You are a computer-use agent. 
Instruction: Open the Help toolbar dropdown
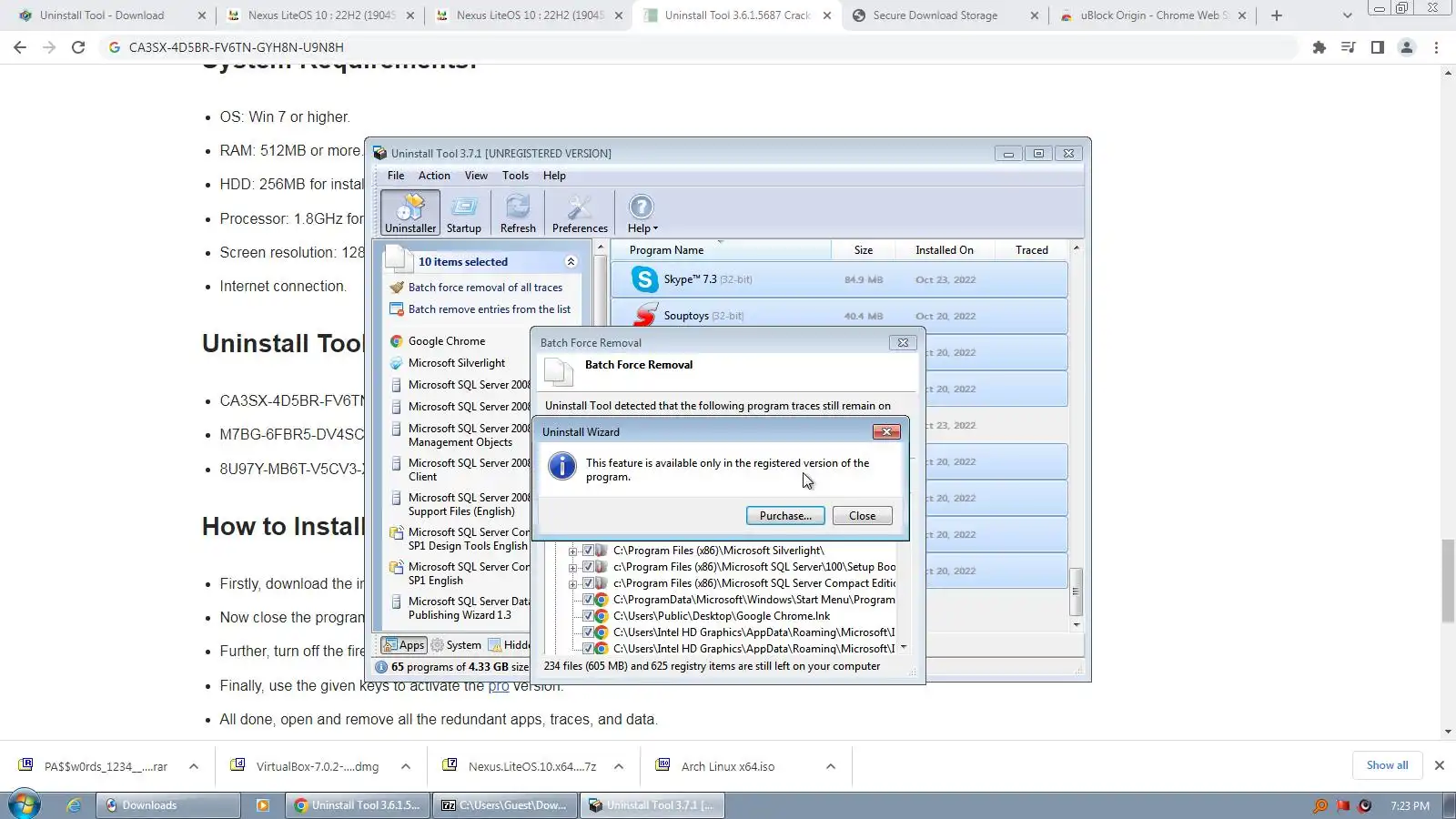pyautogui.click(x=642, y=213)
